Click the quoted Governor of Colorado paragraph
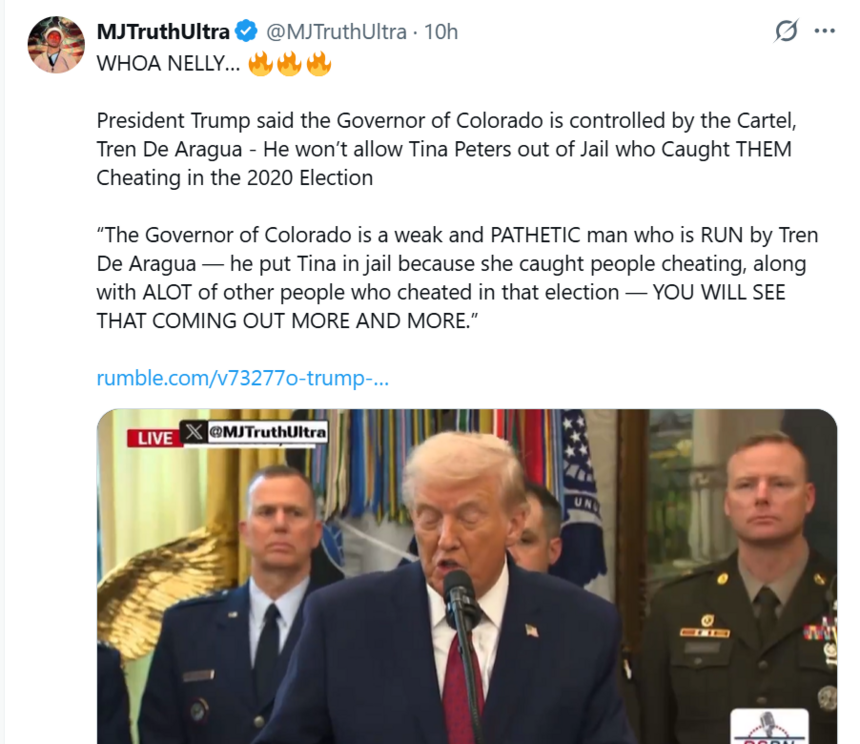The width and height of the screenshot is (860, 744). (457, 278)
